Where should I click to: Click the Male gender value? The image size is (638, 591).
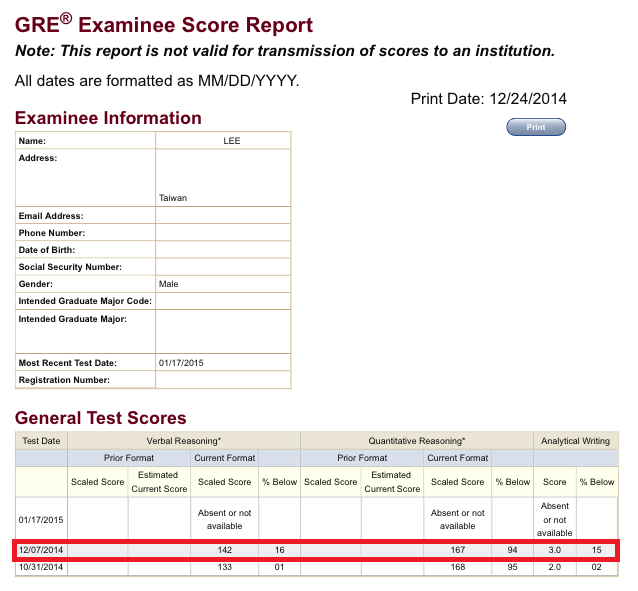pyautogui.click(x=168, y=284)
